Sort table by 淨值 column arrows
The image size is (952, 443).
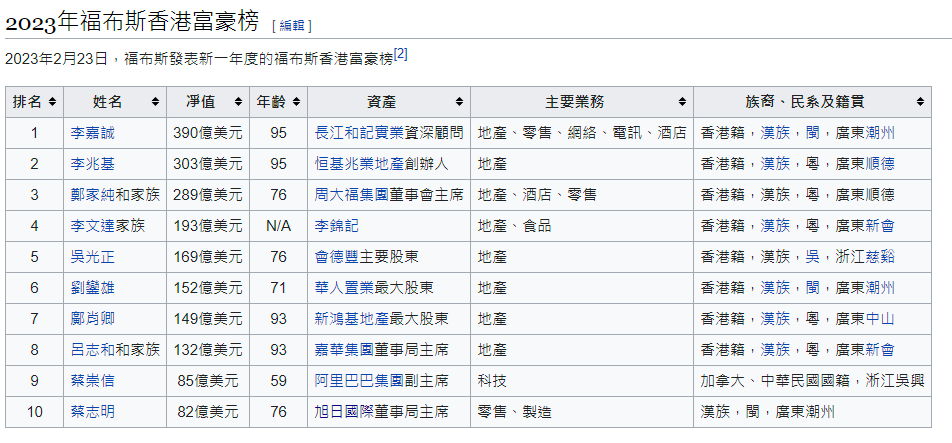(238, 102)
